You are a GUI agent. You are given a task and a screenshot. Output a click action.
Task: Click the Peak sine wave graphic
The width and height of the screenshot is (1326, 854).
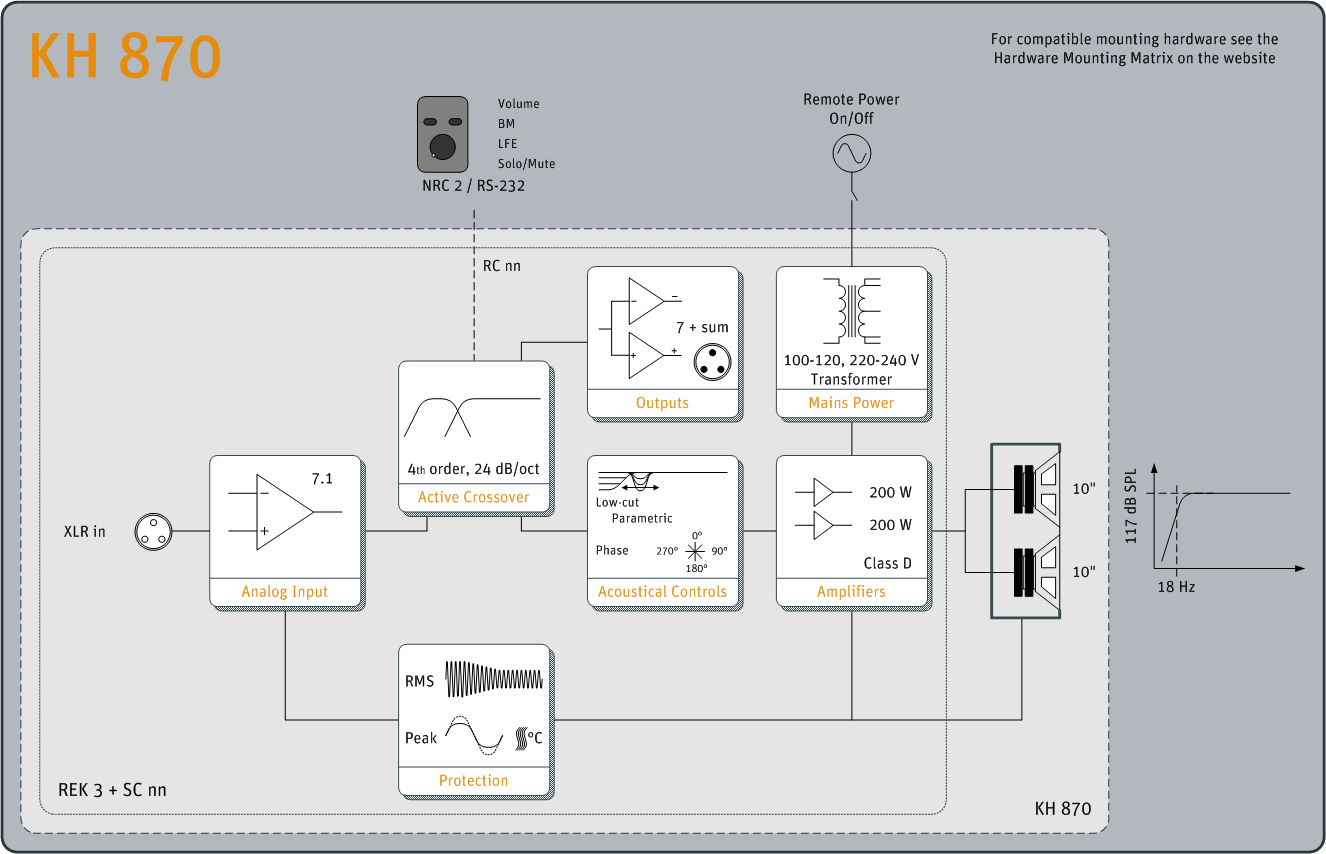click(x=474, y=738)
